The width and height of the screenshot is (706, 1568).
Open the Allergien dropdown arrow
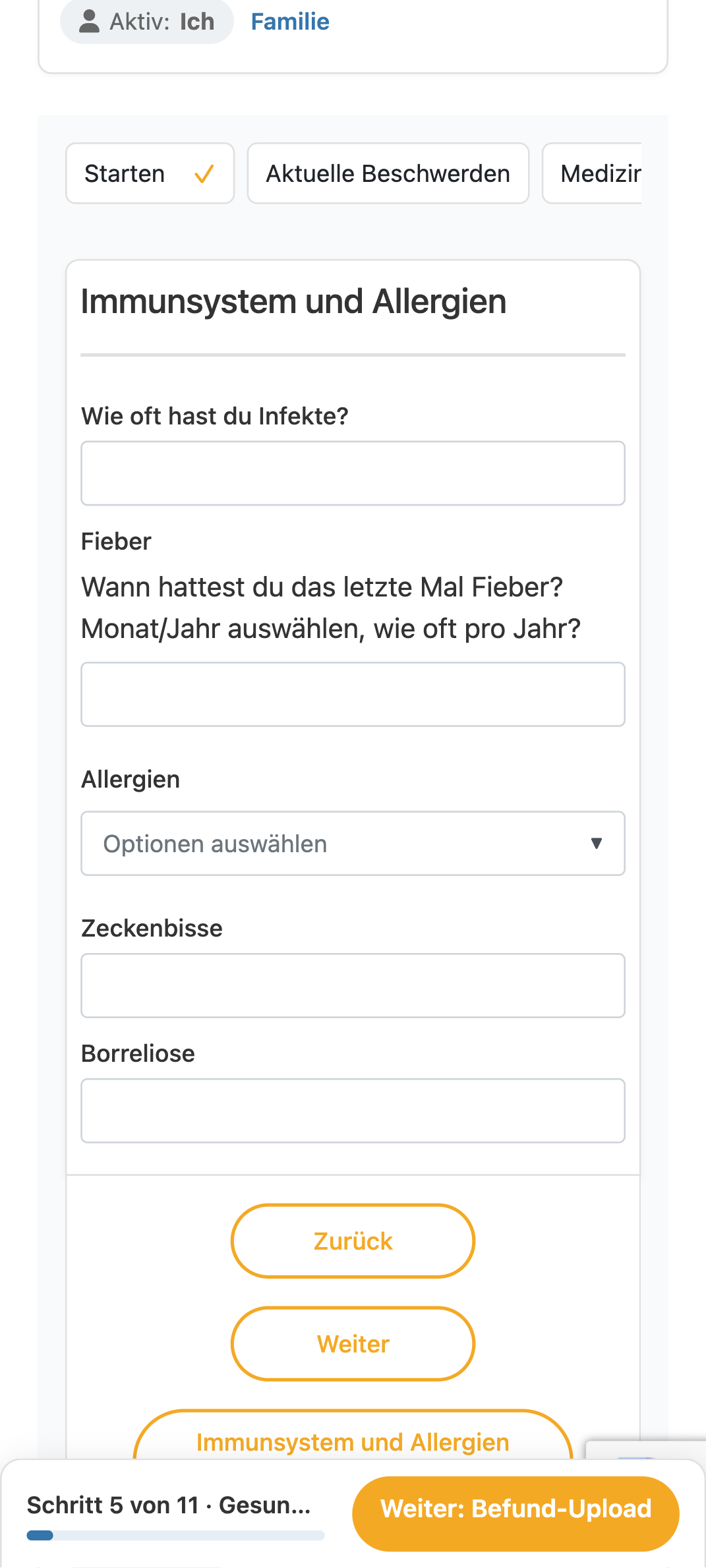point(597,843)
